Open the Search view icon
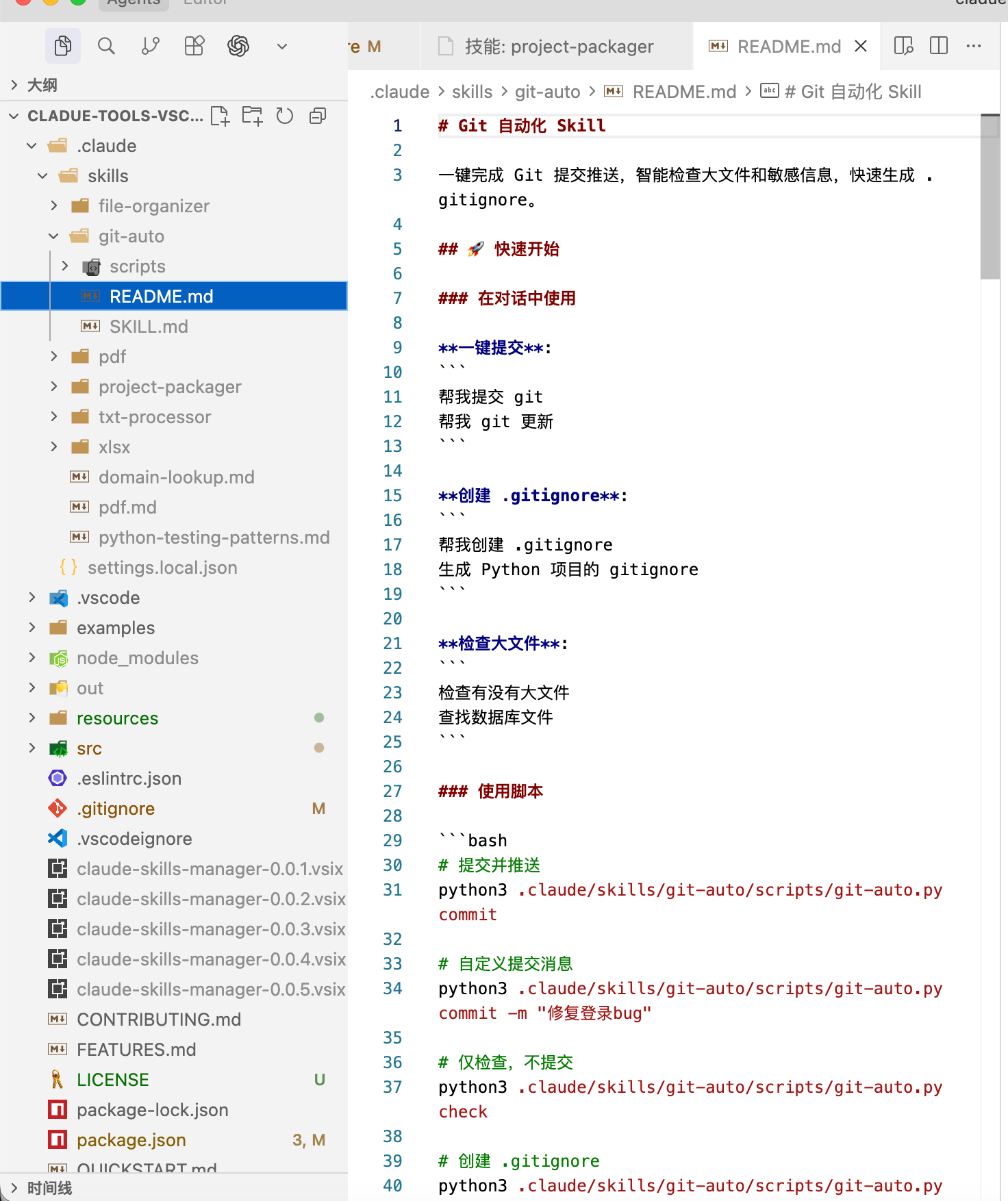This screenshot has height=1201, width=1008. [106, 46]
